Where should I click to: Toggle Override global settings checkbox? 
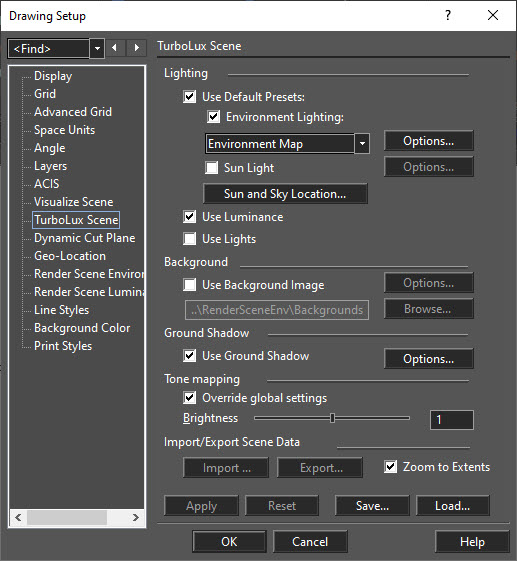(189, 397)
